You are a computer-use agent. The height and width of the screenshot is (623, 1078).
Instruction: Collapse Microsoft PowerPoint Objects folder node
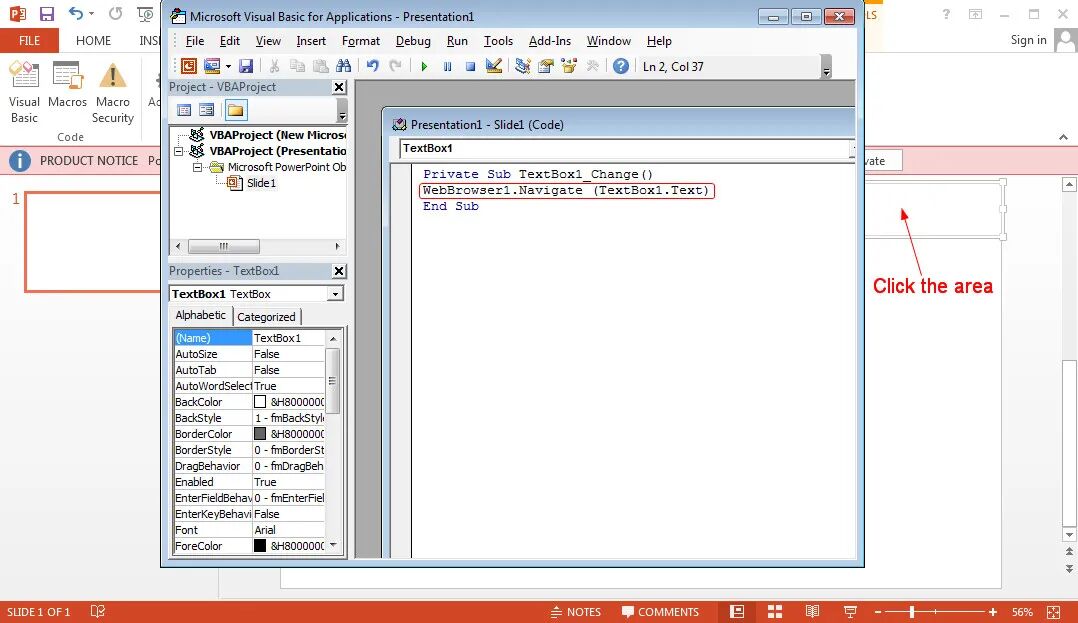coord(197,167)
